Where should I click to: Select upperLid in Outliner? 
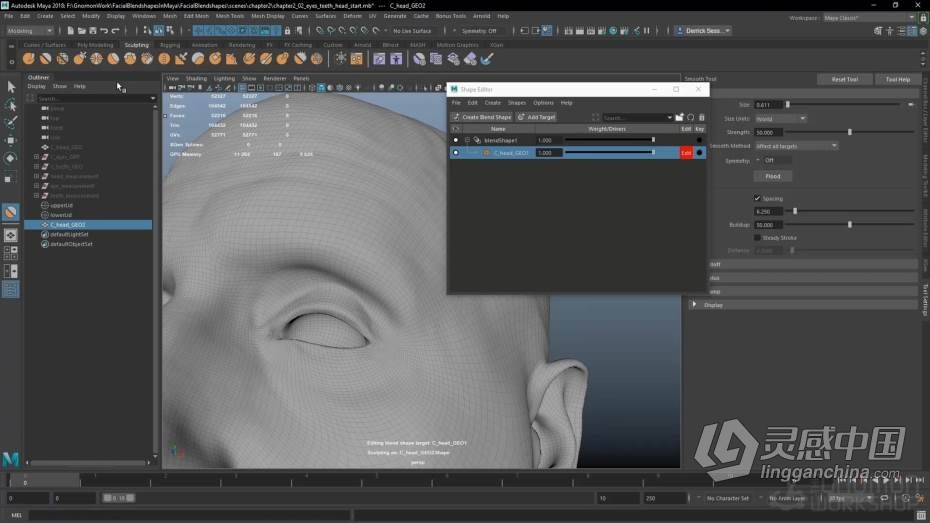pyautogui.click(x=62, y=205)
